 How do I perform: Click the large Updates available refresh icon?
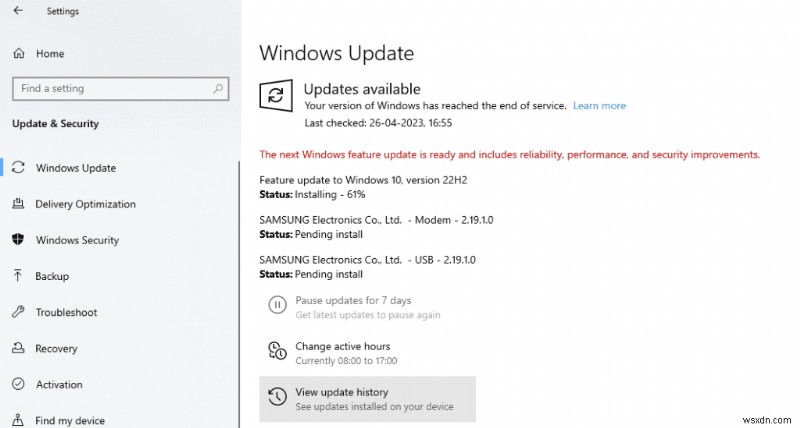276,95
